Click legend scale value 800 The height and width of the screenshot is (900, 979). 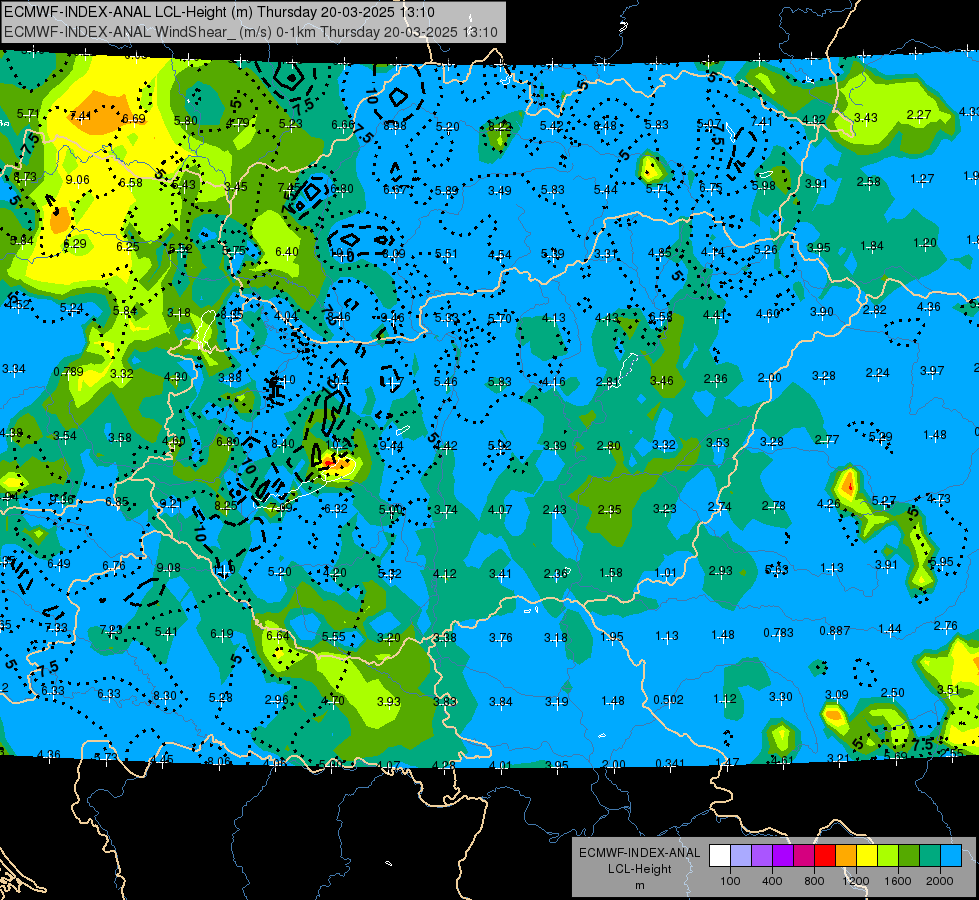(814, 881)
